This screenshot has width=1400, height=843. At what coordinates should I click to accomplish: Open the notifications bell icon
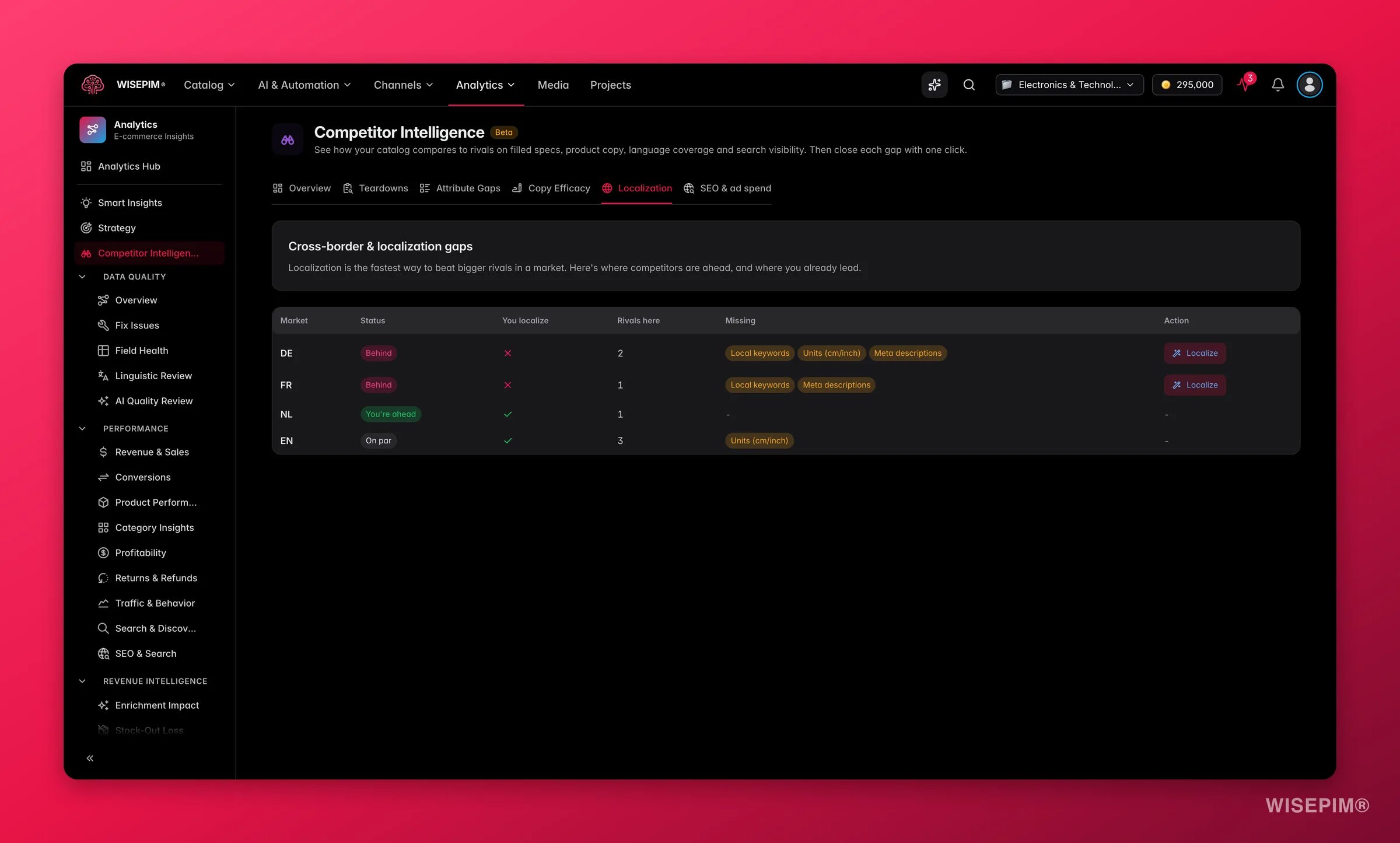click(1277, 85)
